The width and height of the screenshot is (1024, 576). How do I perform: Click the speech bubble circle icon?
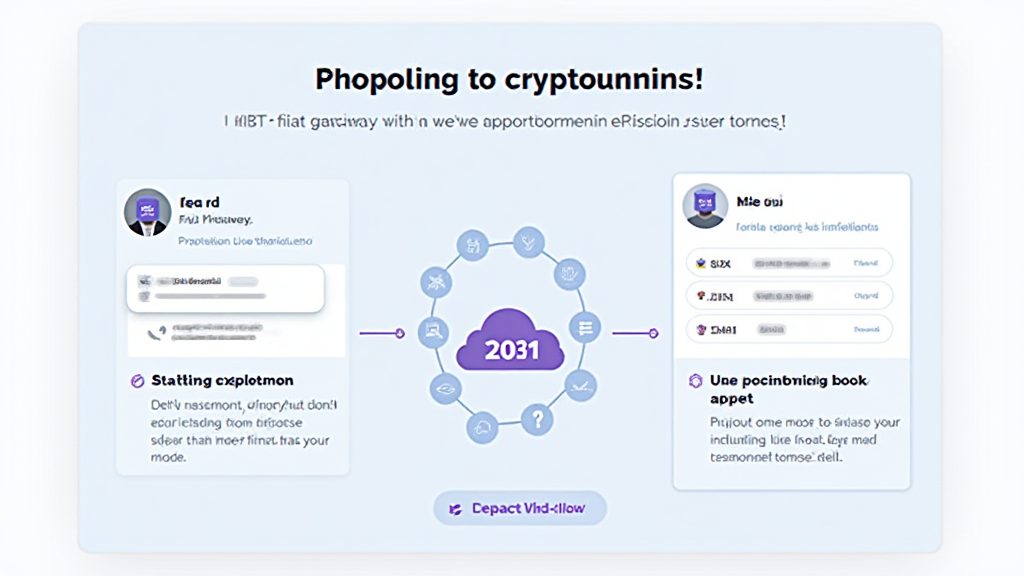(x=481, y=426)
